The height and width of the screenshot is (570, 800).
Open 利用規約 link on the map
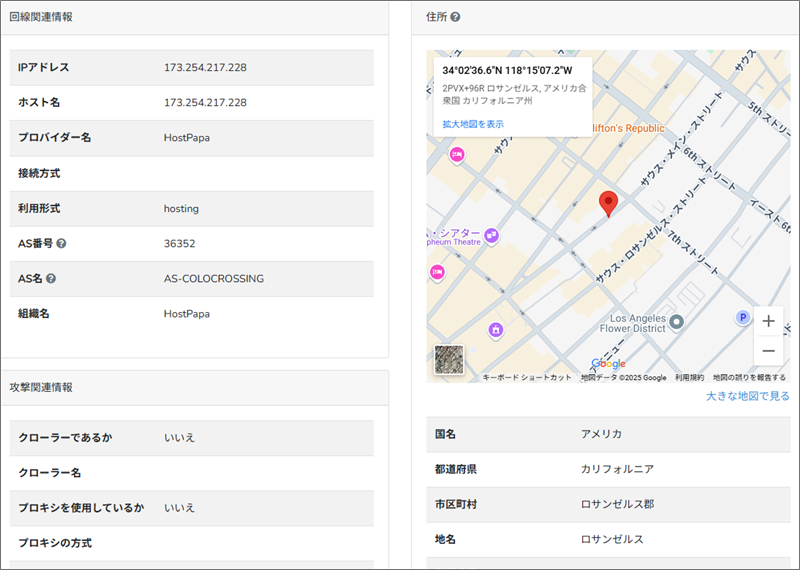[x=689, y=377]
